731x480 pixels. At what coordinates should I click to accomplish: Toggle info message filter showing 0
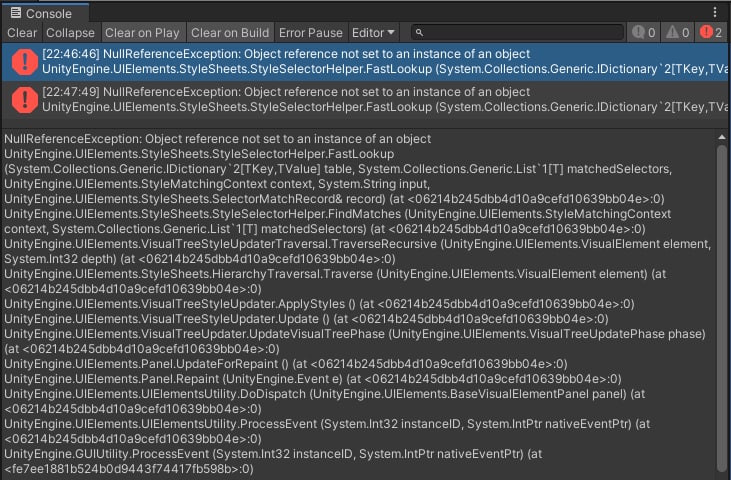pyautogui.click(x=643, y=33)
